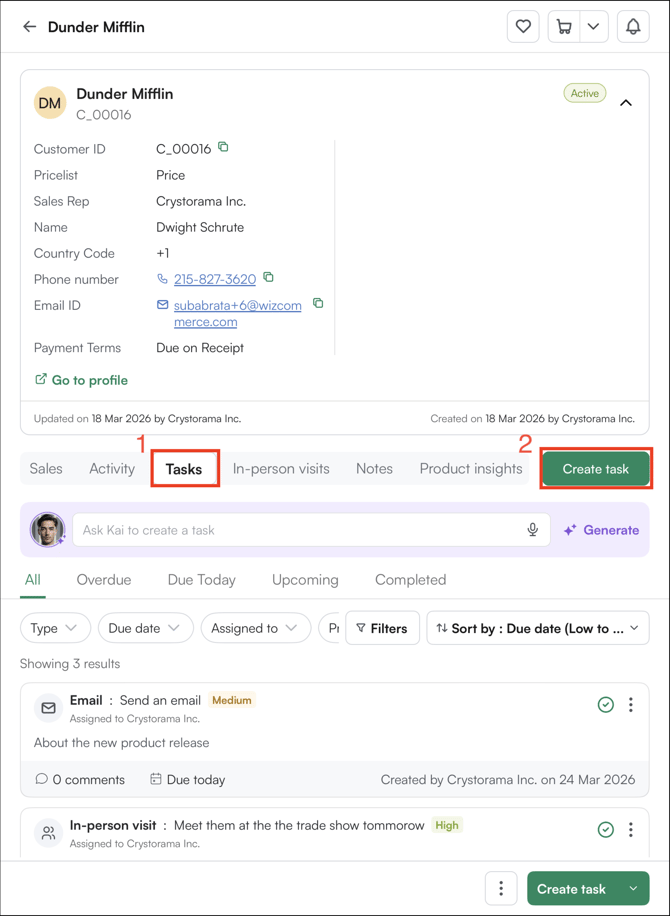
Task: Click the Due today calendar label
Action: pyautogui.click(x=188, y=779)
